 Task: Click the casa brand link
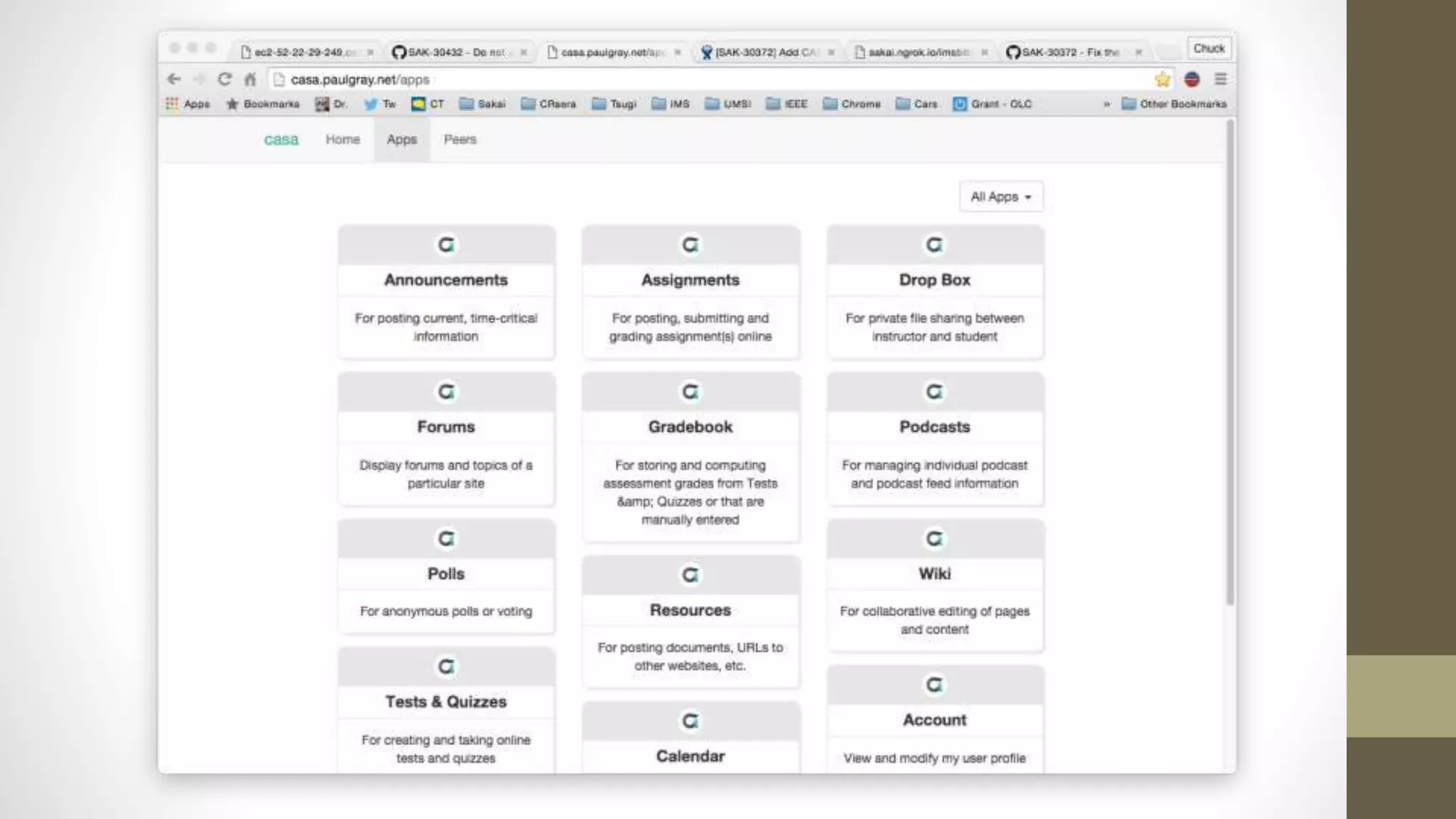281,139
